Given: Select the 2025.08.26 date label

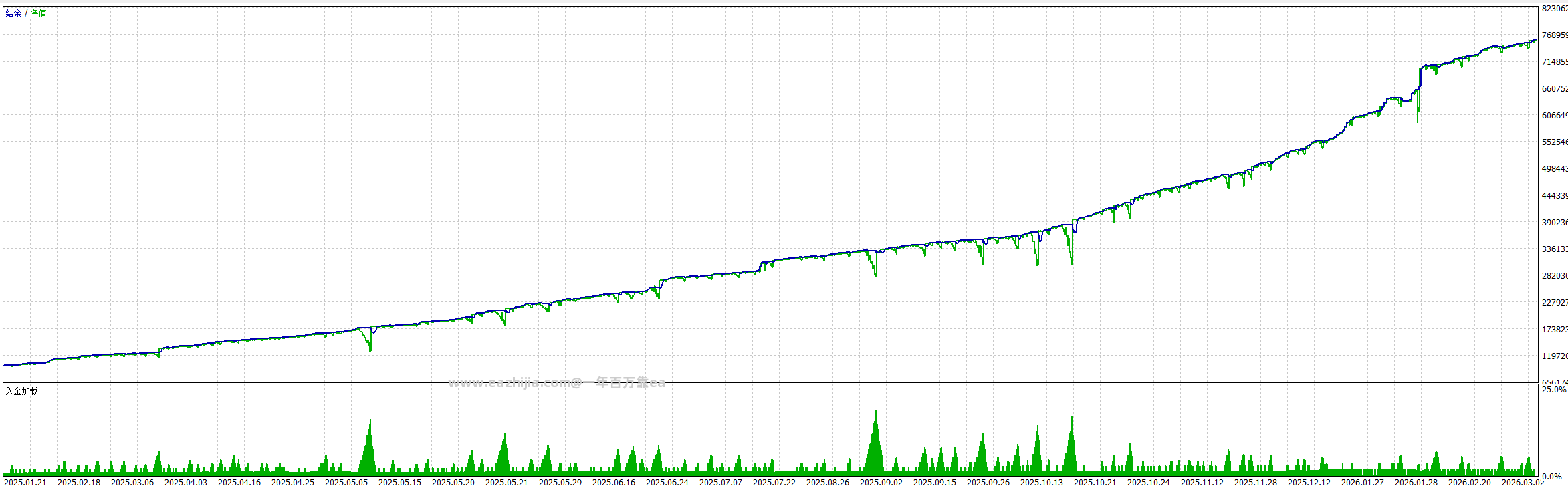Looking at the screenshot, I should point(828,482).
